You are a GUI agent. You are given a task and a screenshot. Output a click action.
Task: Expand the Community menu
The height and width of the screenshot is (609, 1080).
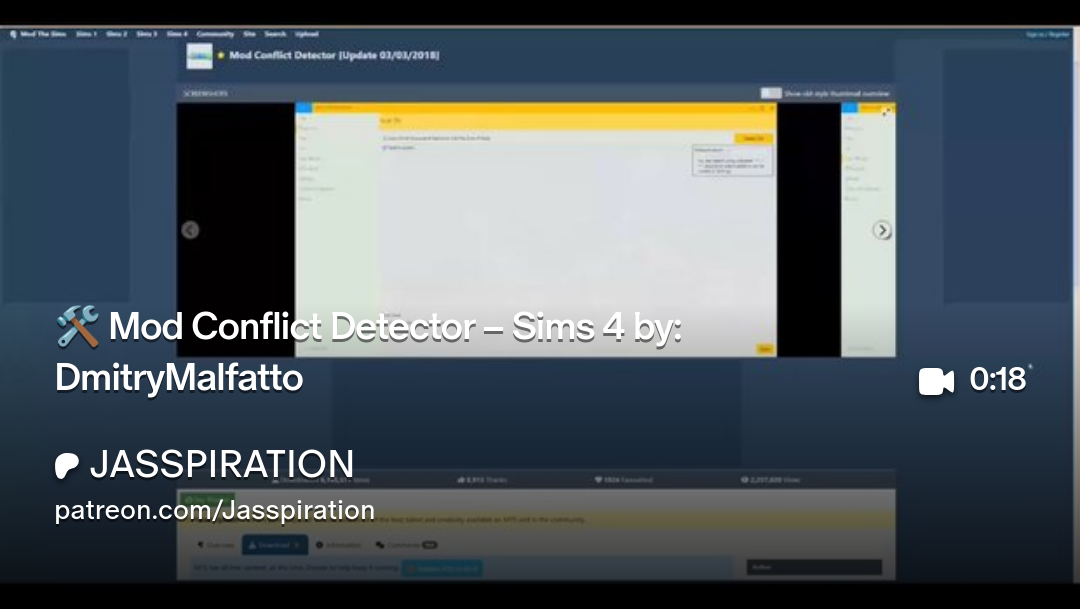215,34
